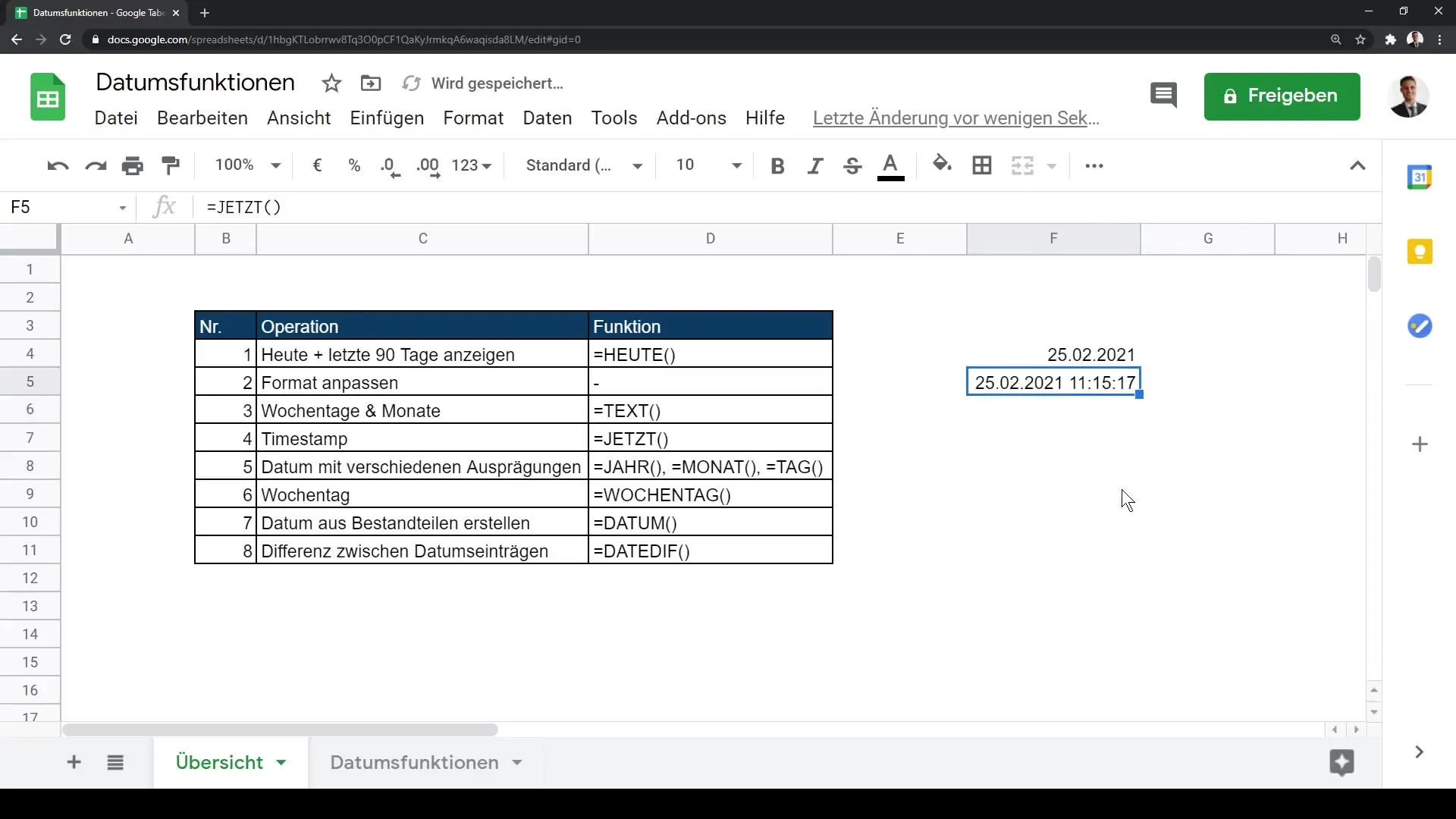Viewport: 1456px width, 819px height.
Task: Switch to the Datumsfunktionen sheet tab
Action: tap(414, 762)
